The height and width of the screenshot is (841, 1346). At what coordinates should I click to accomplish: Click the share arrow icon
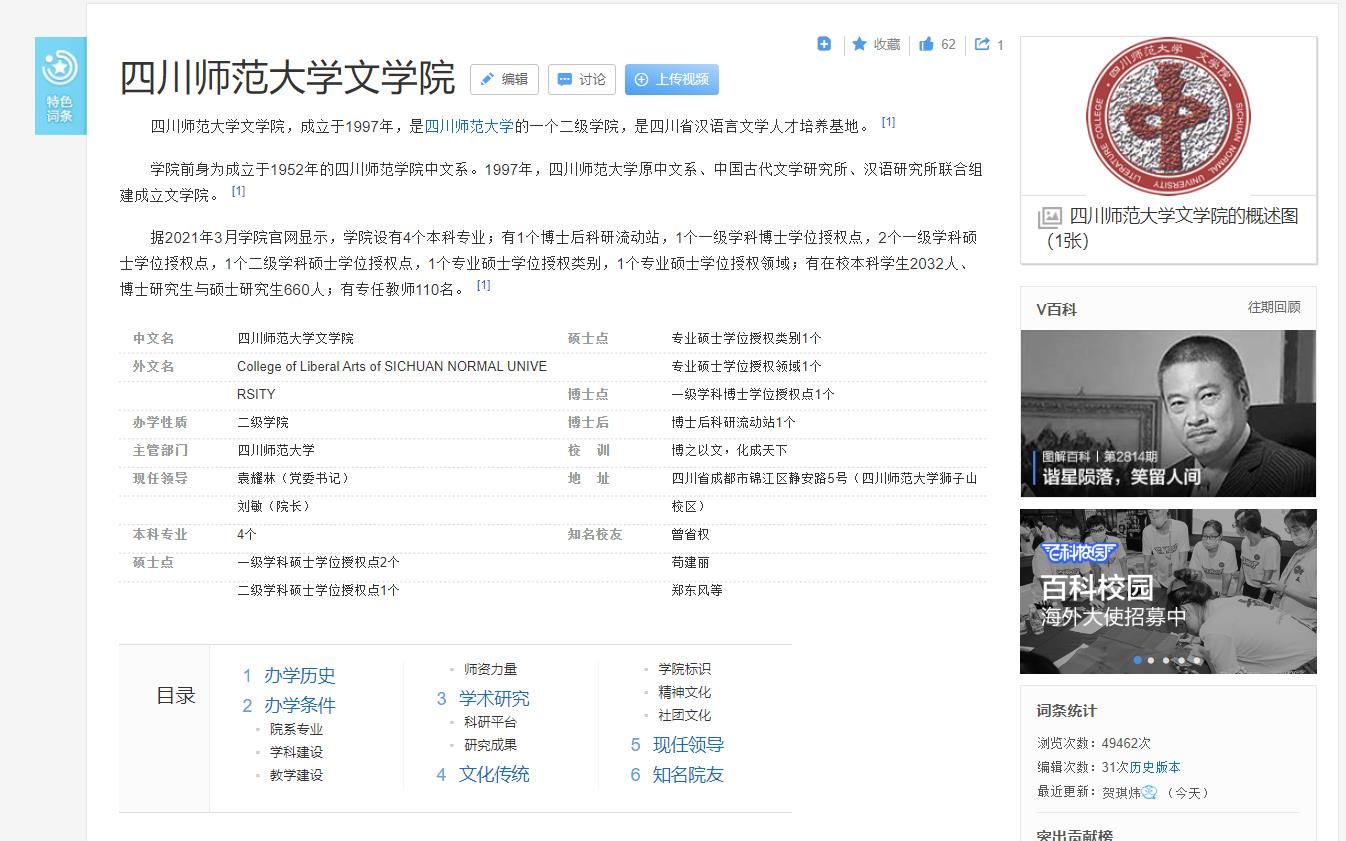[x=982, y=44]
